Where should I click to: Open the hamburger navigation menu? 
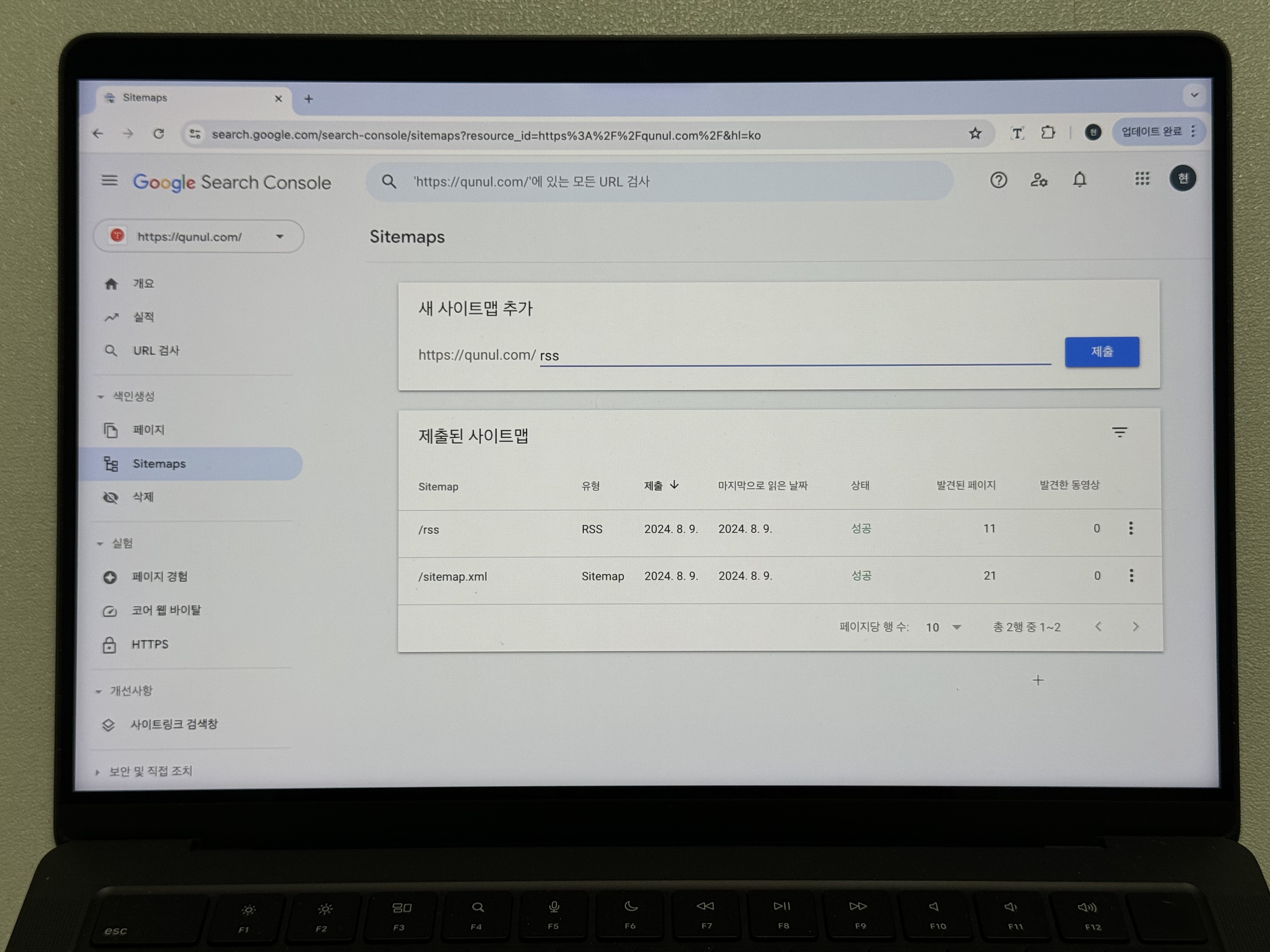[110, 181]
